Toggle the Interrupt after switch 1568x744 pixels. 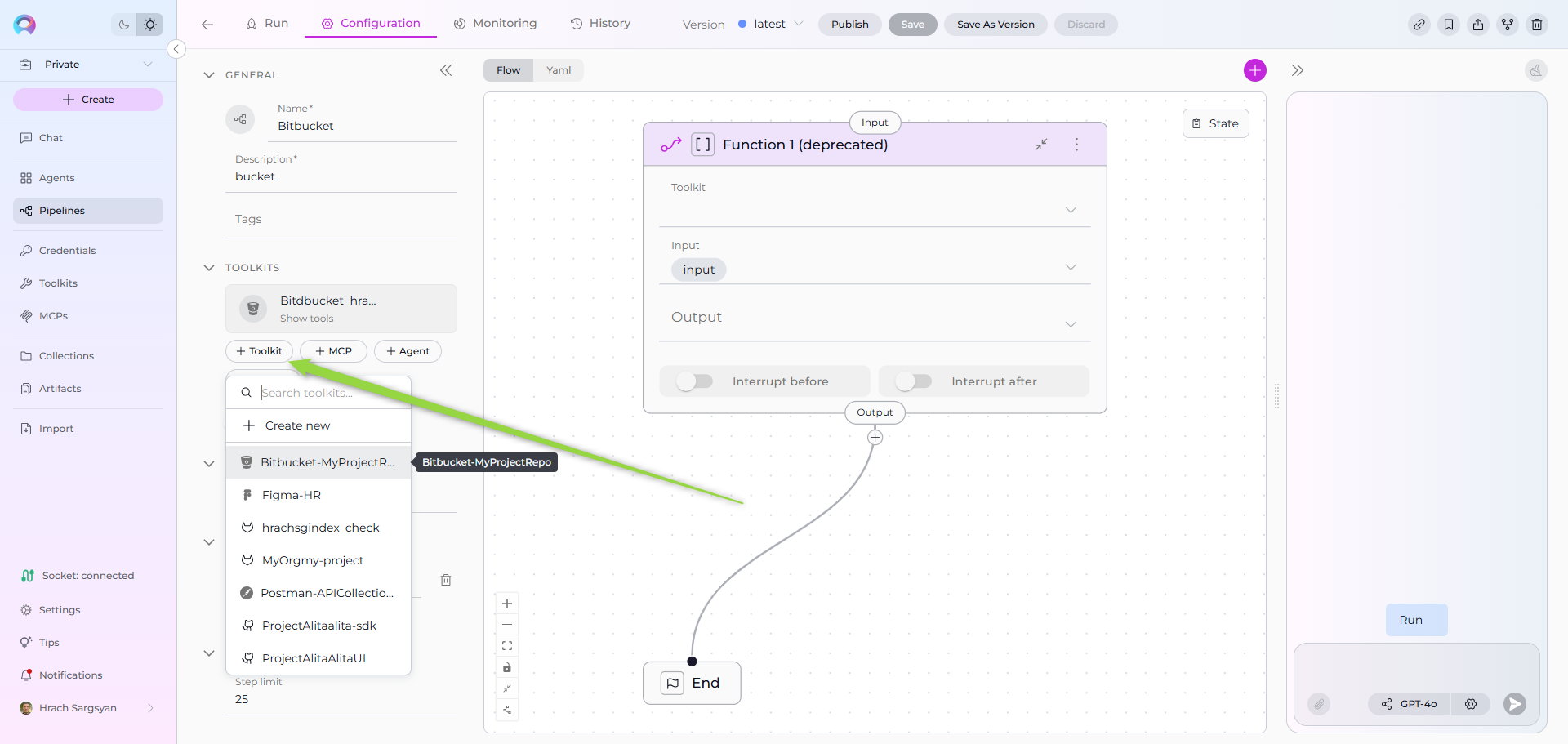tap(913, 381)
